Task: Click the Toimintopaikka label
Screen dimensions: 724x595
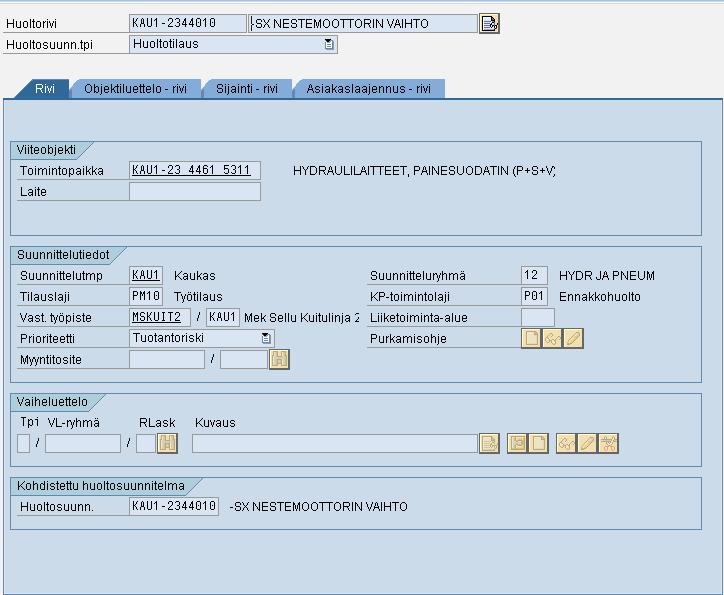Action: (62, 171)
